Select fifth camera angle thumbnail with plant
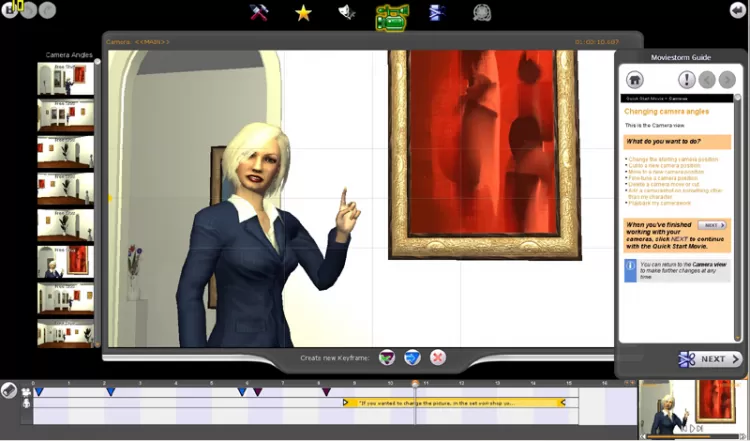750x441 pixels. click(66, 225)
